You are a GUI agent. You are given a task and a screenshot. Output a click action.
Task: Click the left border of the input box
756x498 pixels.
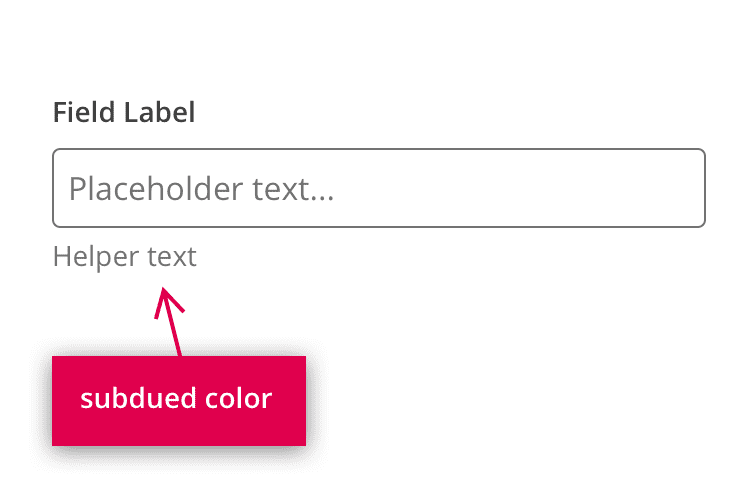(53, 188)
